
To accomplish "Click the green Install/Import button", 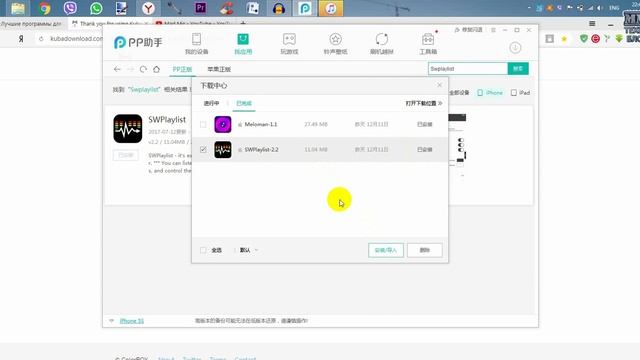I will (386, 250).
